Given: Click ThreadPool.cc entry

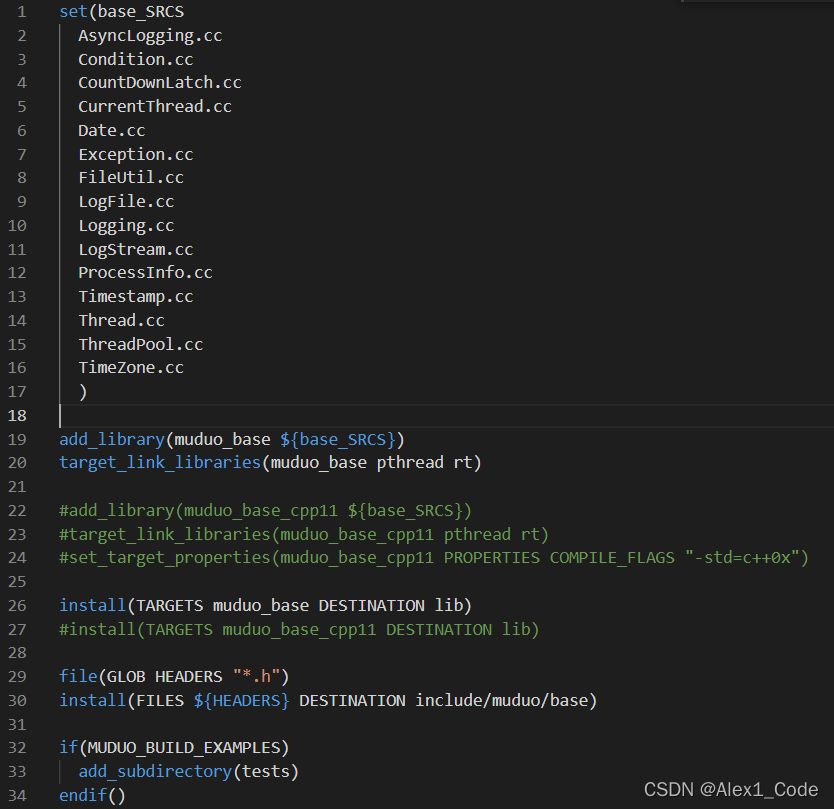Looking at the screenshot, I should click(140, 345).
